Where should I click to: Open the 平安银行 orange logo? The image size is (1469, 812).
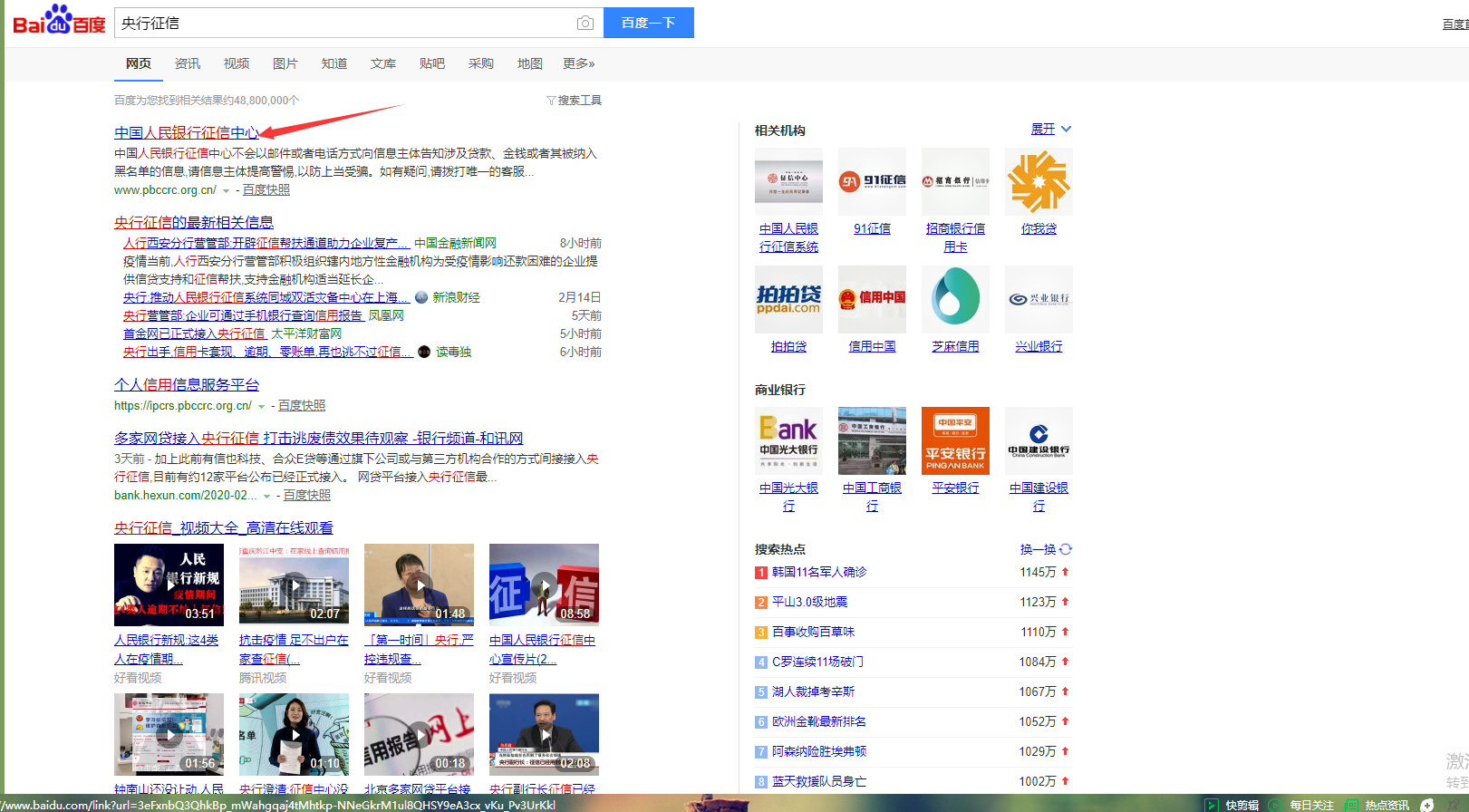pos(955,440)
